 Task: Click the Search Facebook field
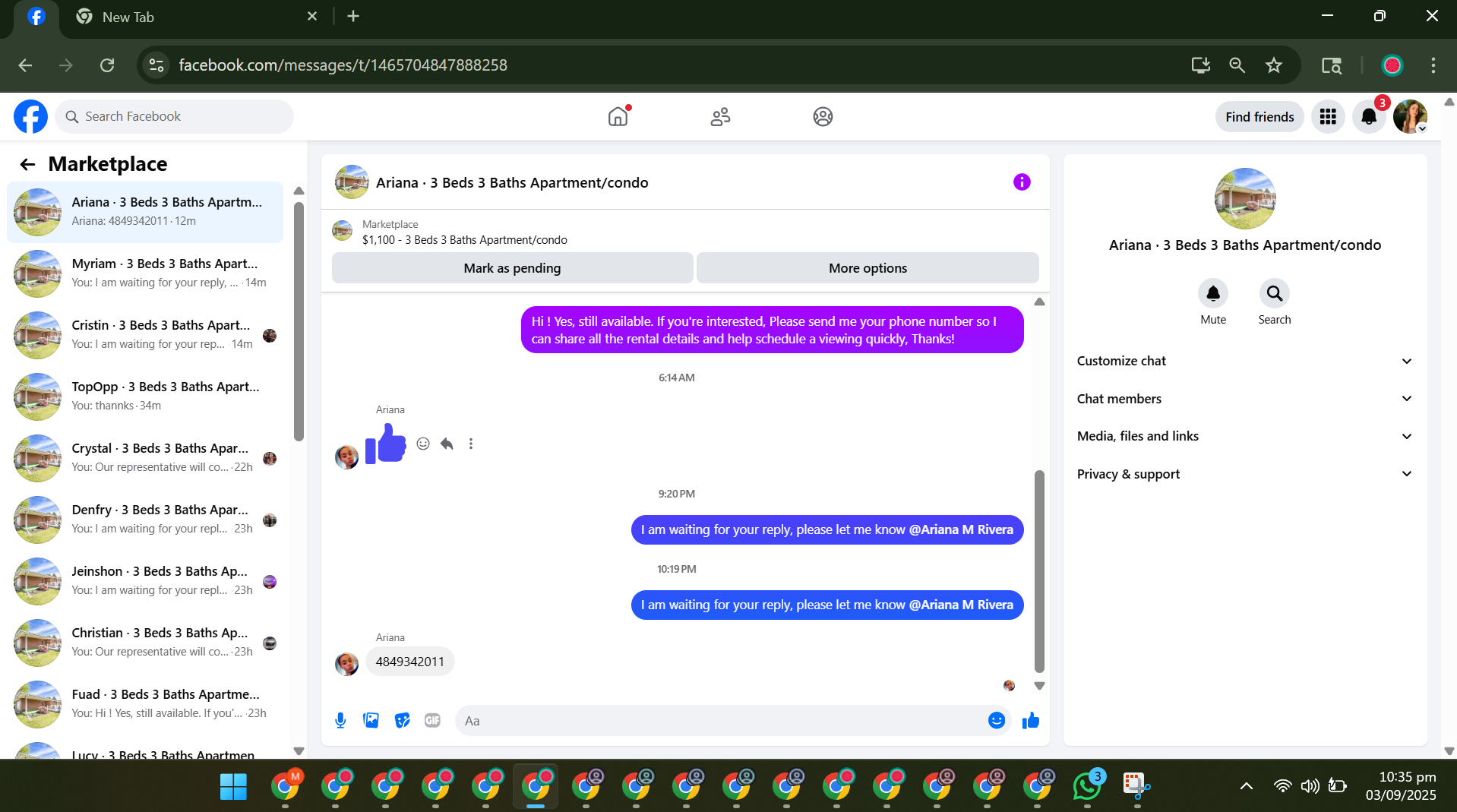(x=174, y=116)
